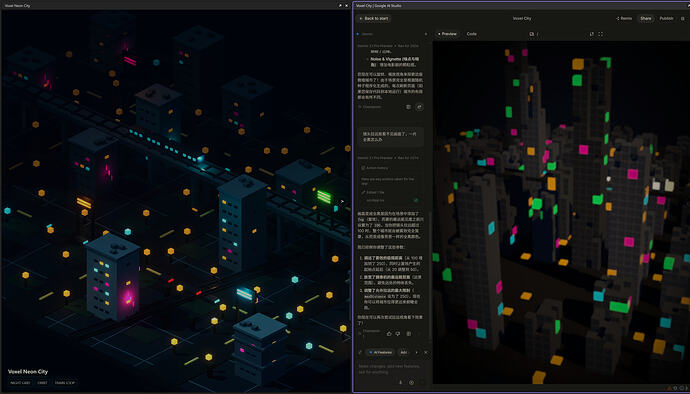Click the Share button
Image resolution: width=690 pixels, height=394 pixels.
pyautogui.click(x=646, y=18)
